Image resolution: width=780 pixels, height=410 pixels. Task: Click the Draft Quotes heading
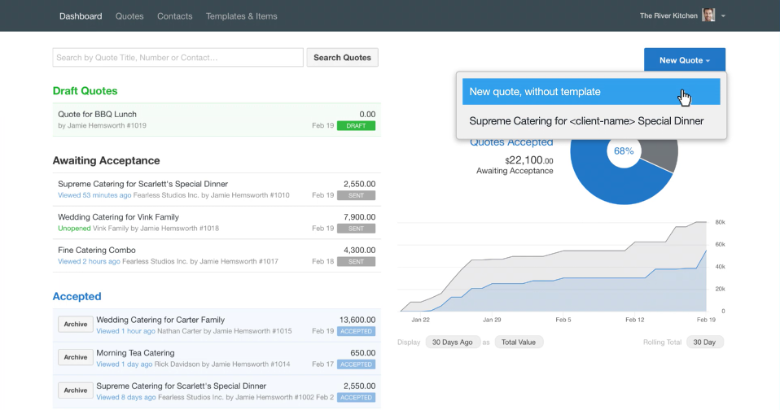tap(85, 91)
